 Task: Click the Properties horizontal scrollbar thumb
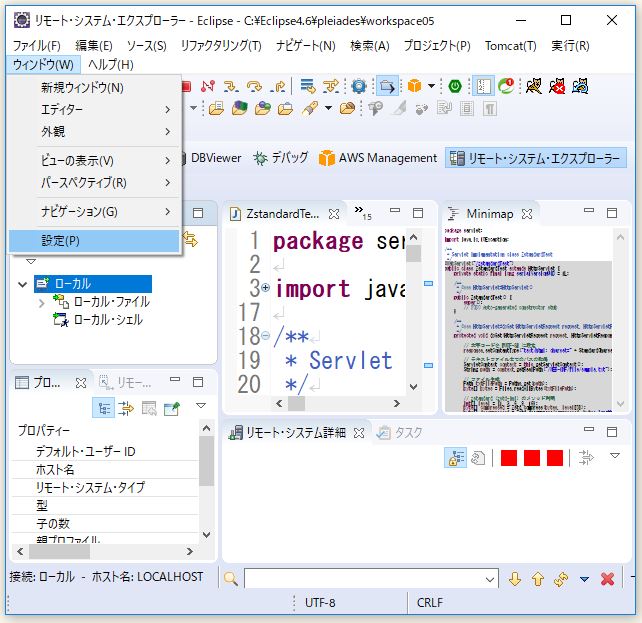tap(60, 551)
